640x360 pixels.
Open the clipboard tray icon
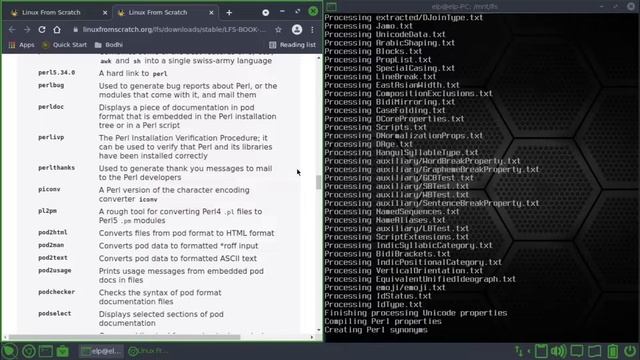[x=541, y=351]
